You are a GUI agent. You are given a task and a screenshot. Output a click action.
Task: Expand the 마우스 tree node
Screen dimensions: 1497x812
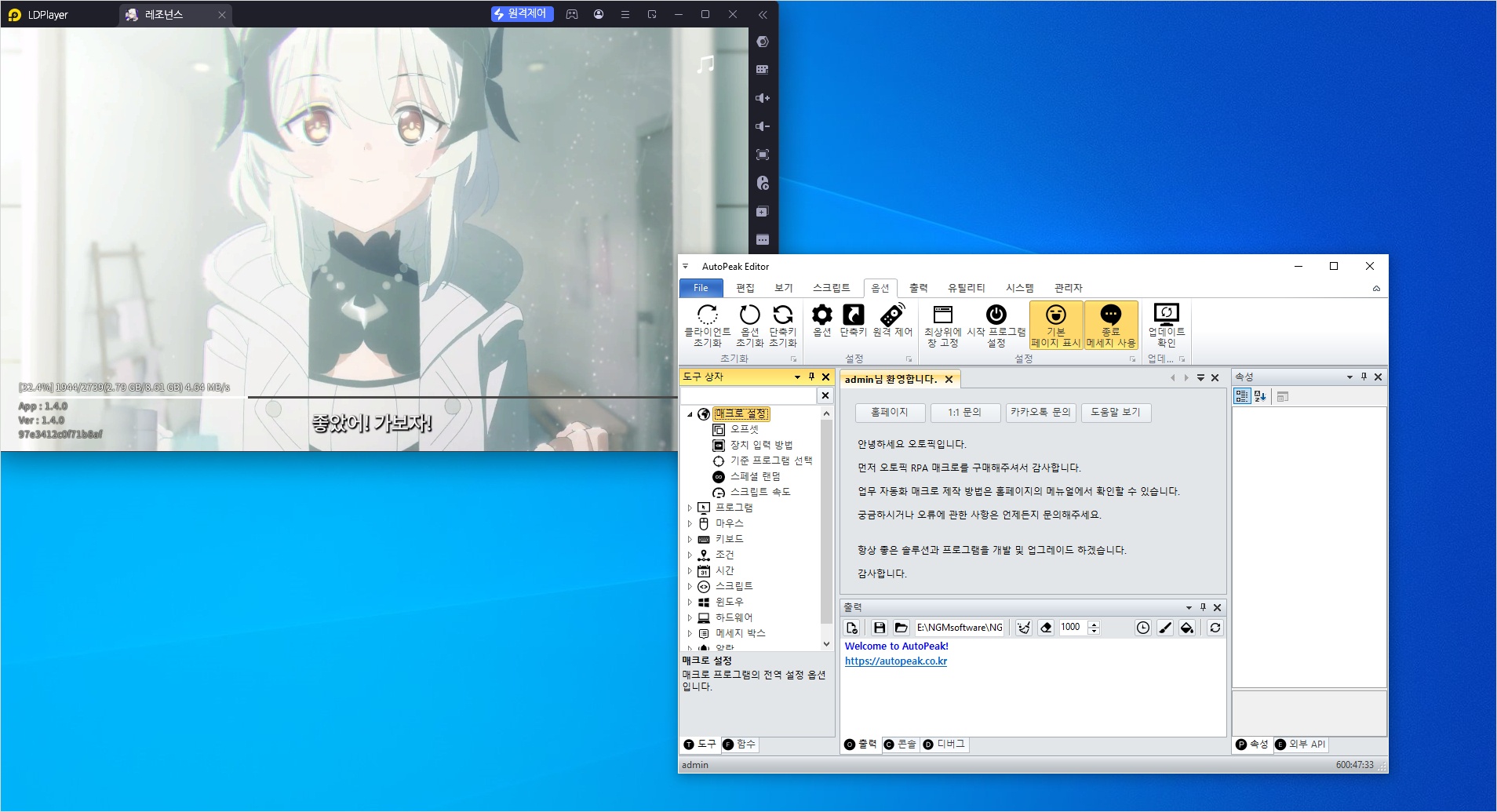(690, 523)
